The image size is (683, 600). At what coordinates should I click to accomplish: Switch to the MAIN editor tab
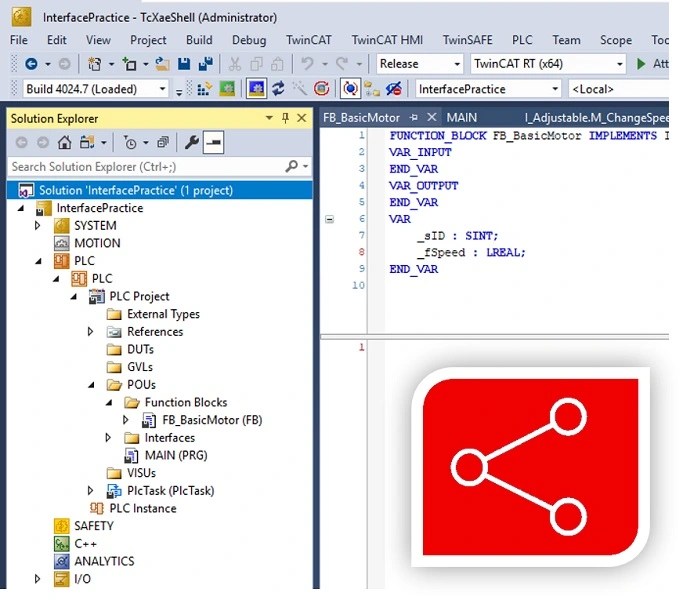tap(462, 118)
